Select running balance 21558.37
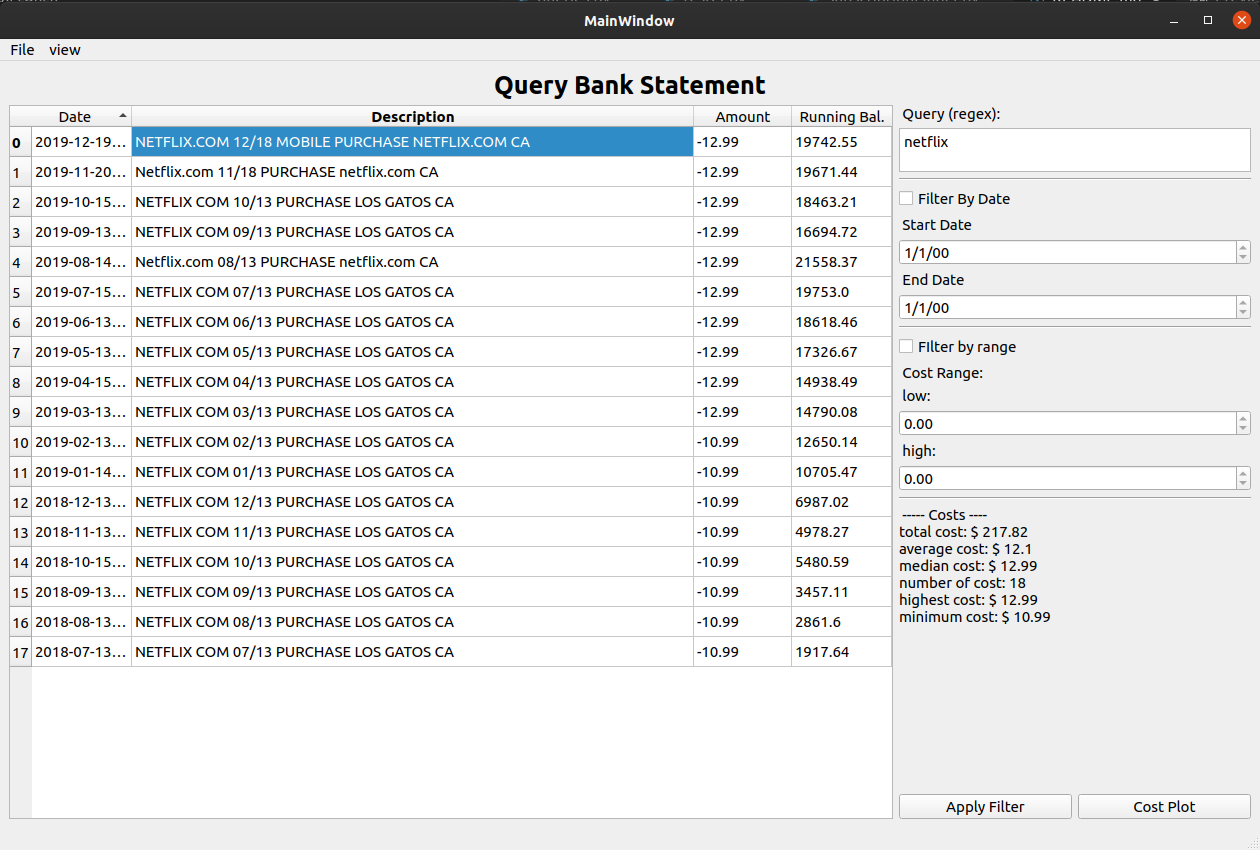 tap(841, 262)
